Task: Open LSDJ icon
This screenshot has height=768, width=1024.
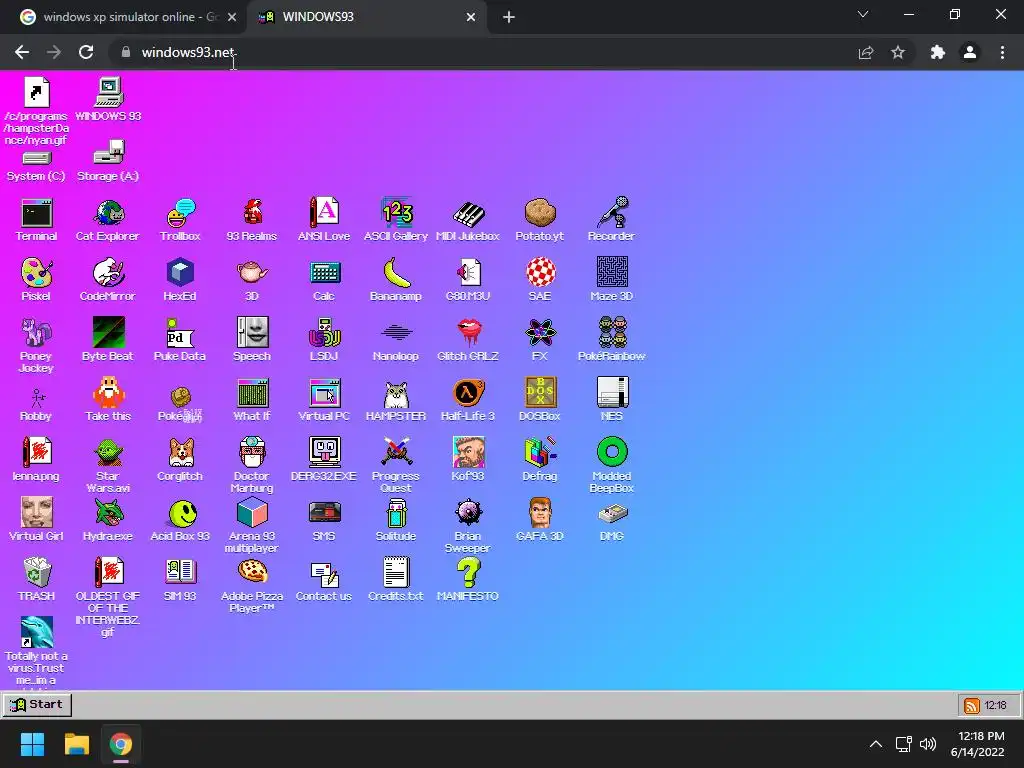Action: click(x=324, y=340)
